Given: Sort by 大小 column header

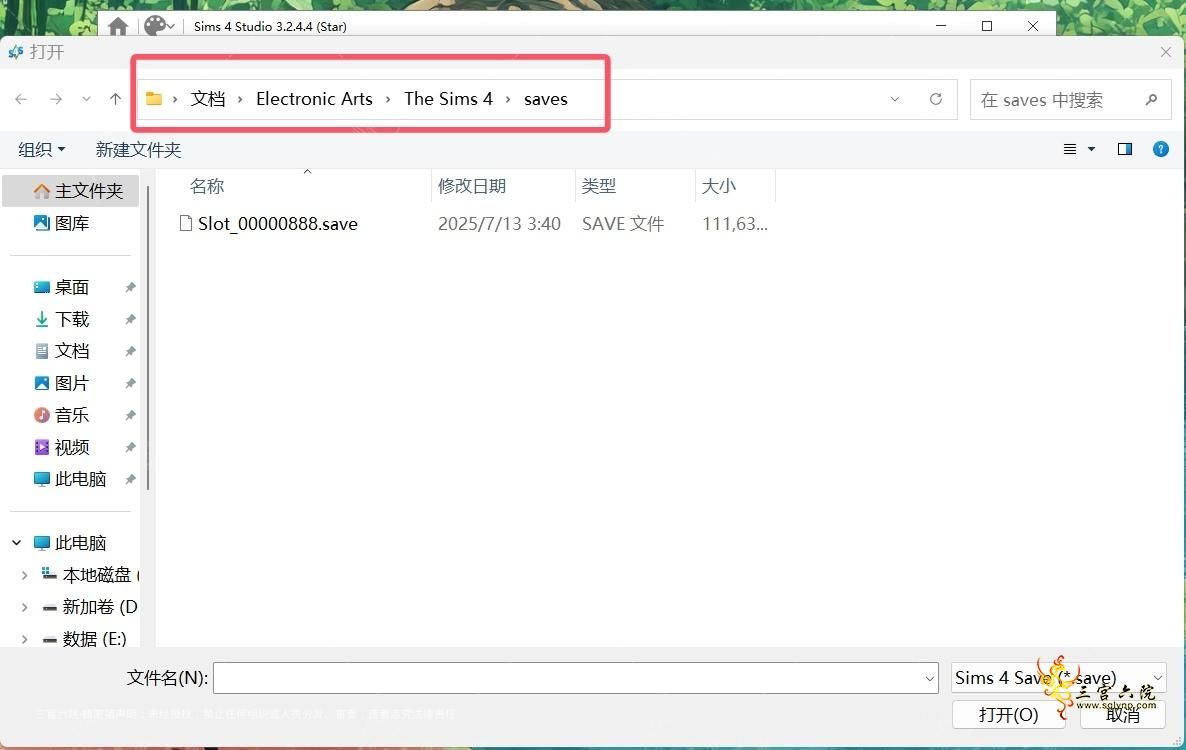Looking at the screenshot, I should tap(719, 186).
